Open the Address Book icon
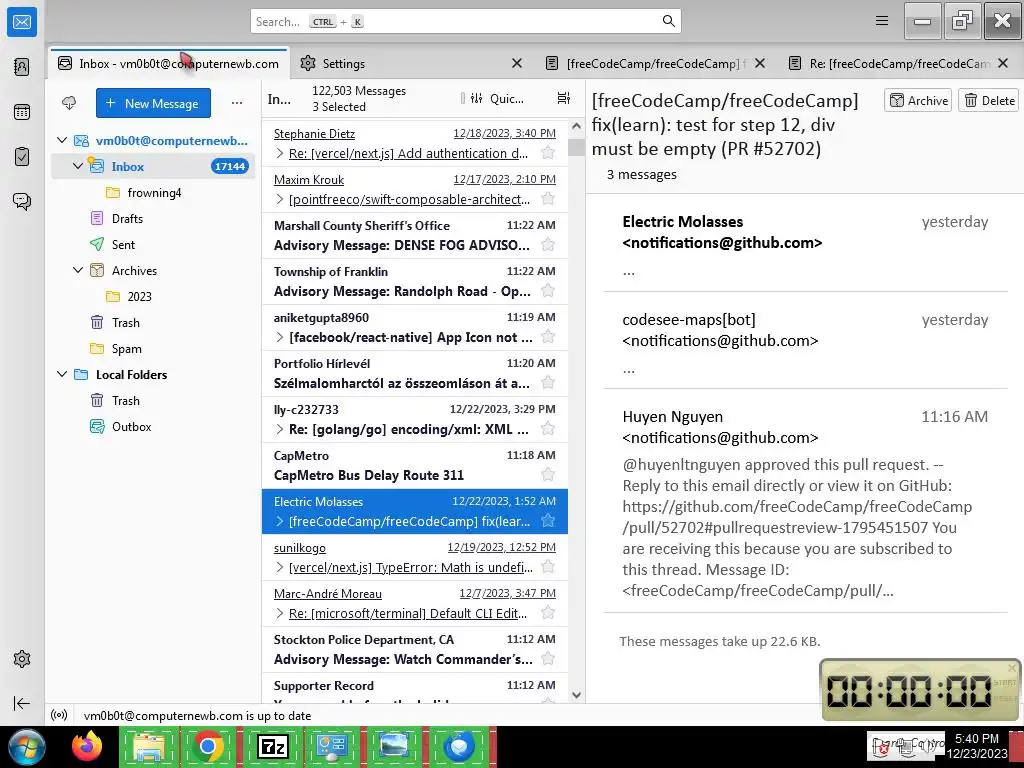1024x768 pixels. [x=22, y=67]
